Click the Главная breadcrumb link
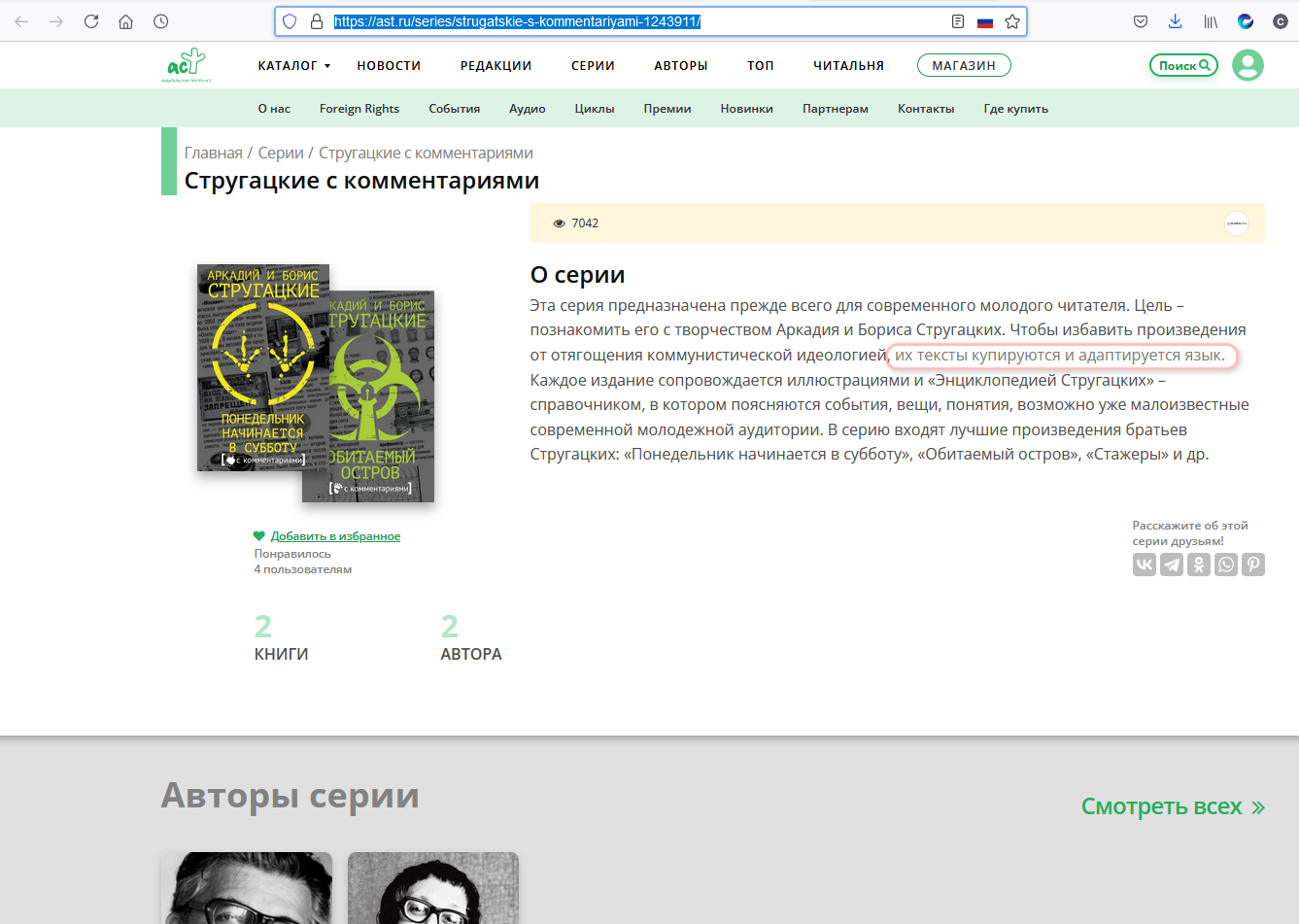 [x=214, y=154]
